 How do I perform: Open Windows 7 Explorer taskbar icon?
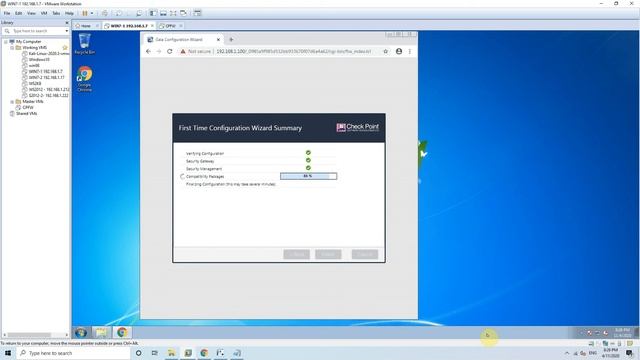(101, 332)
